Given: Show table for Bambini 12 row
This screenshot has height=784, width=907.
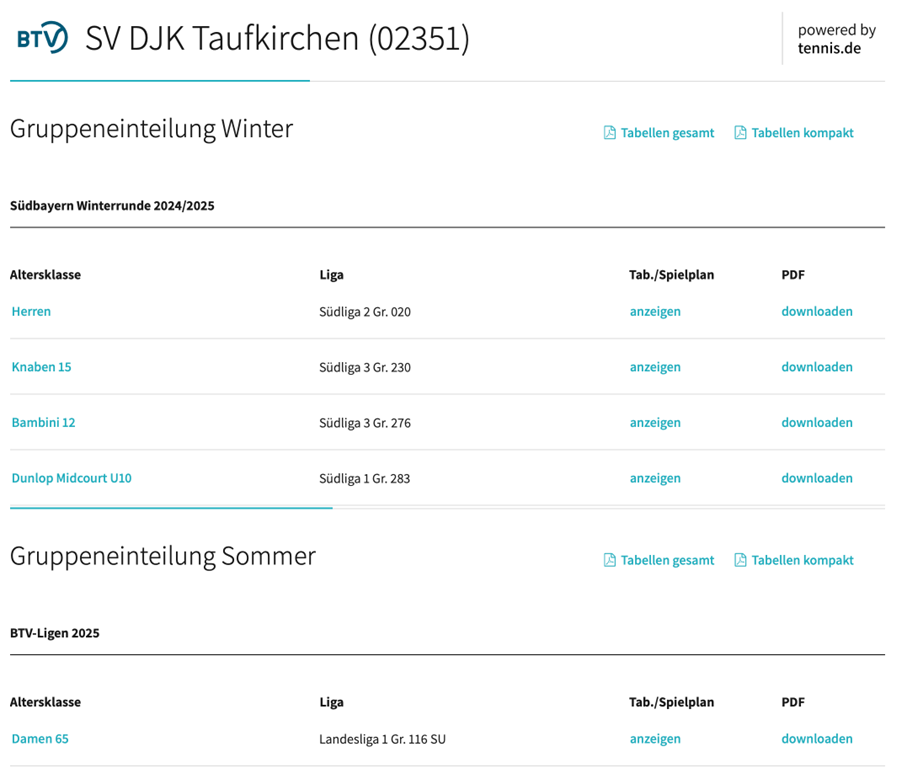Looking at the screenshot, I should coord(655,423).
